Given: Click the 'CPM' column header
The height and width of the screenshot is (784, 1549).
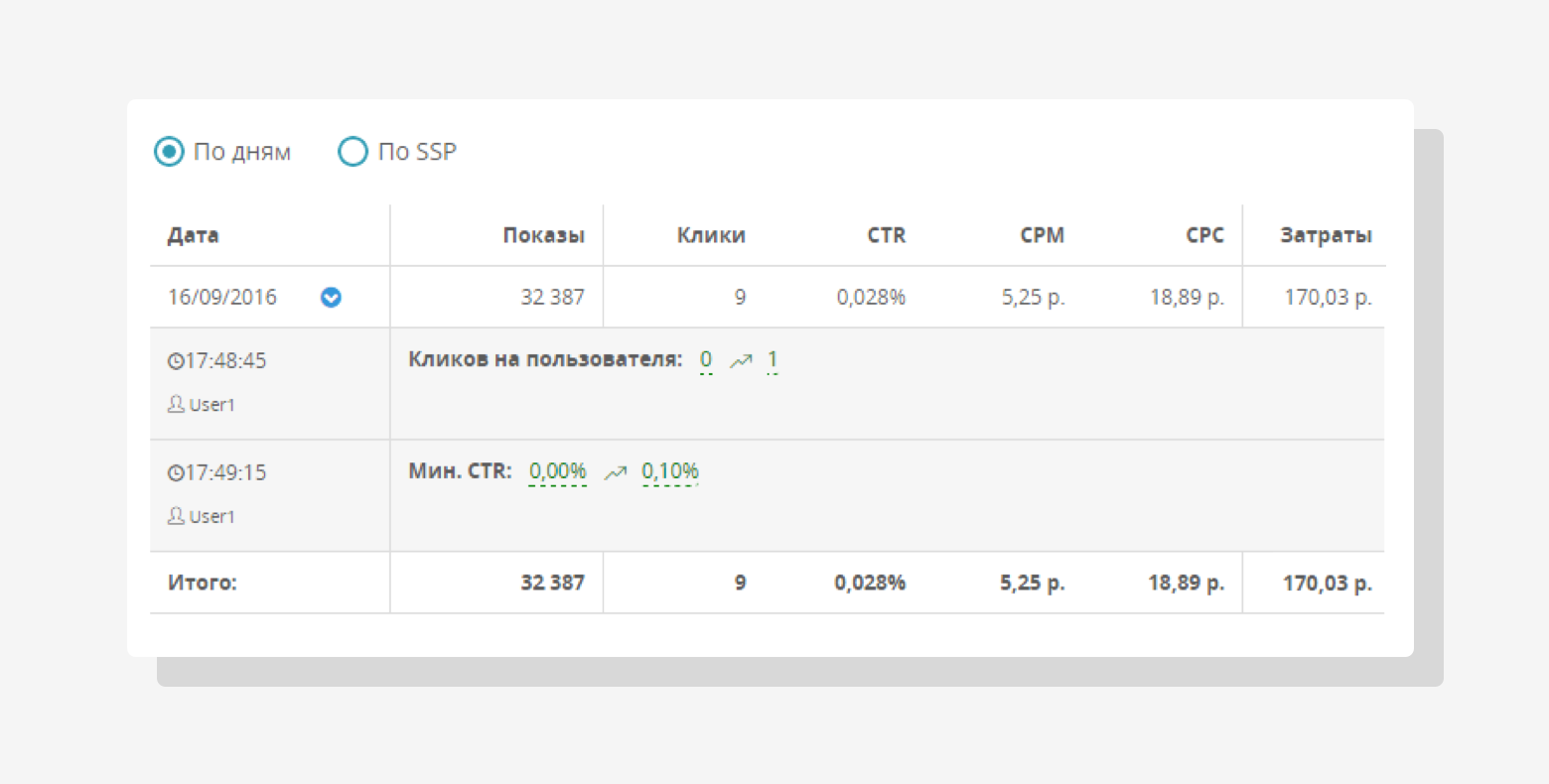Looking at the screenshot, I should (x=1042, y=235).
